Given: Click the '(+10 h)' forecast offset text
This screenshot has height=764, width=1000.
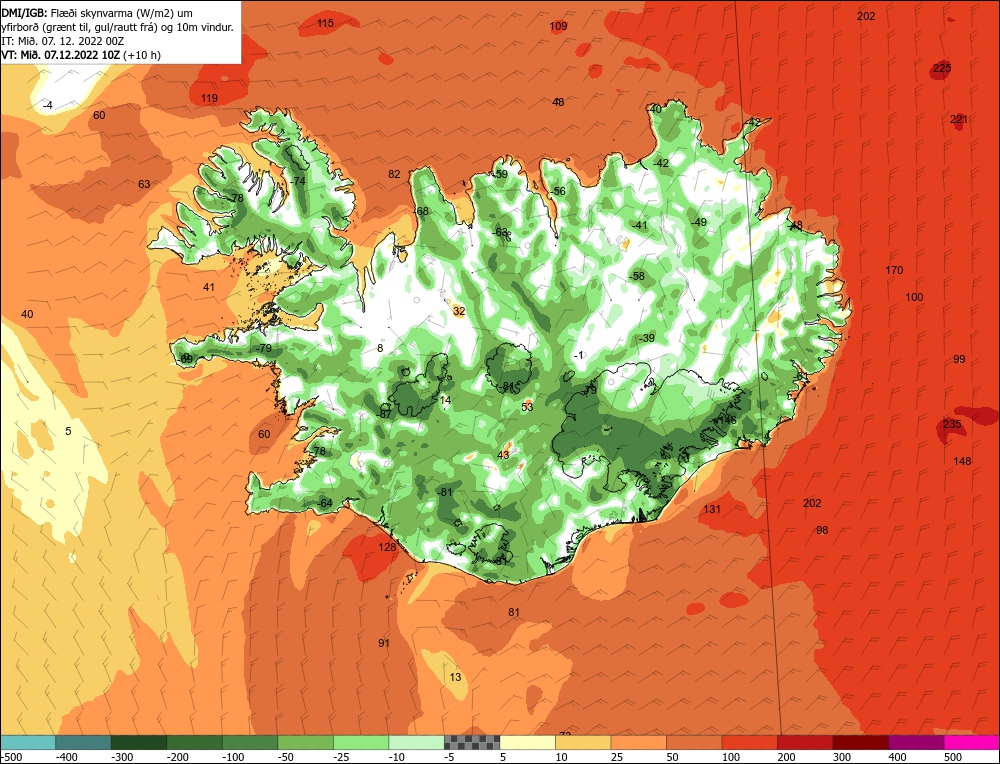Looking at the screenshot, I should [142, 55].
